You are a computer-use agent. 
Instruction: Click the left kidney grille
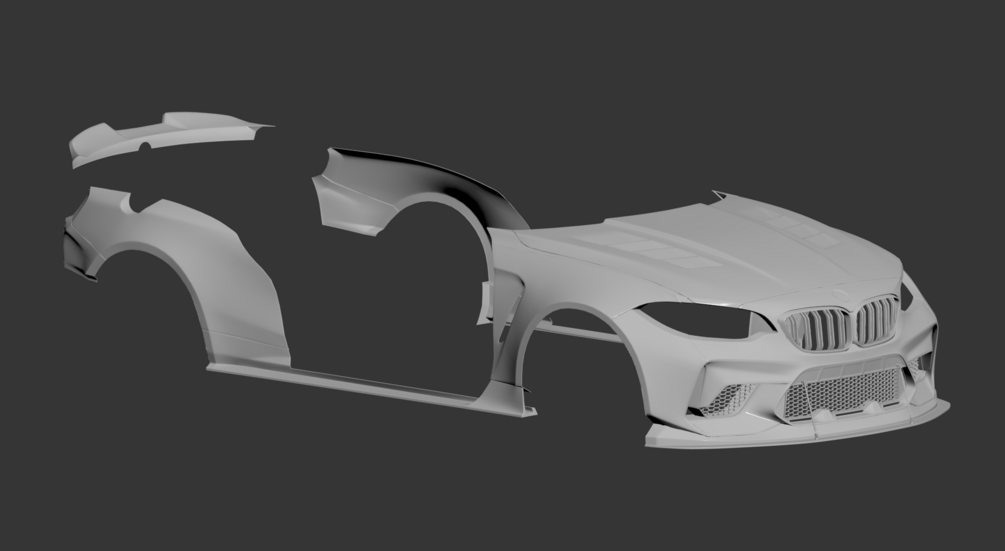(818, 329)
